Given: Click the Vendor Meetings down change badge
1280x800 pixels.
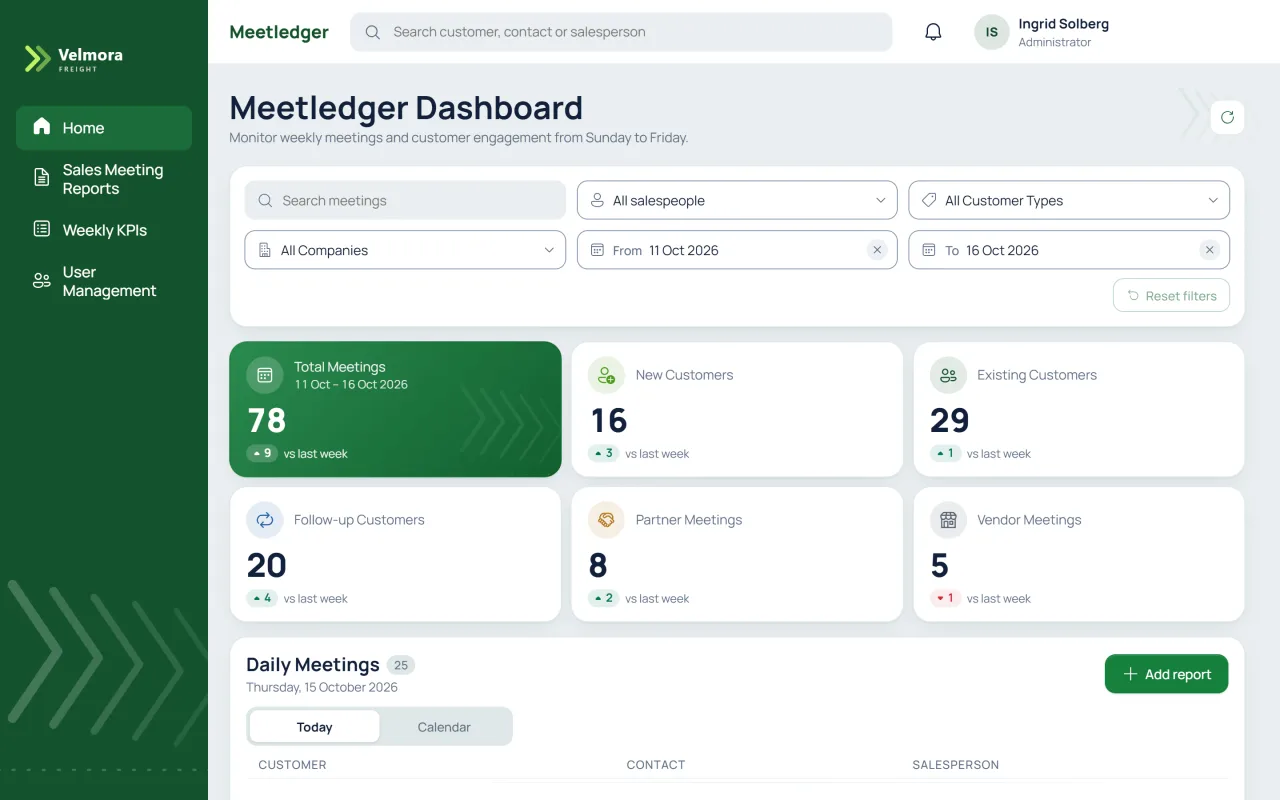Looking at the screenshot, I should 945,598.
